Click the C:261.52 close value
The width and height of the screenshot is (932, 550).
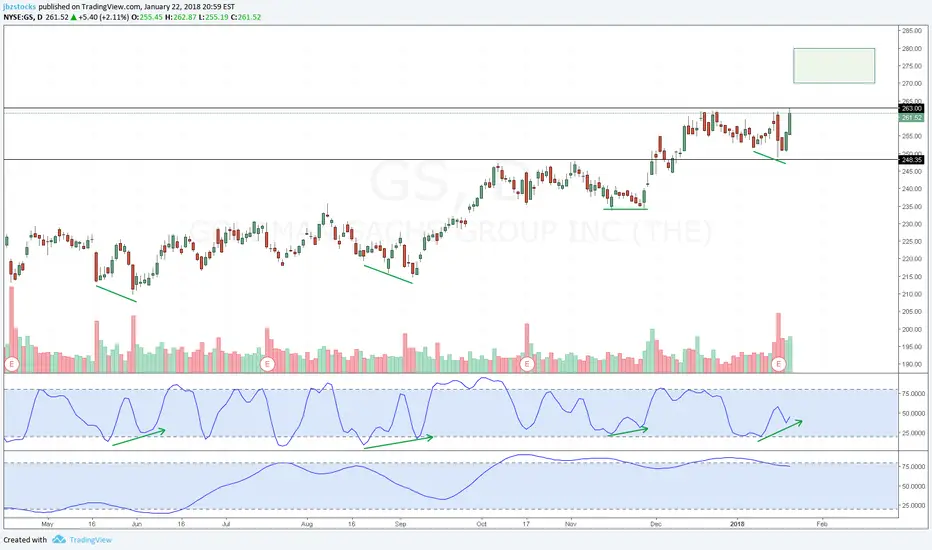point(246,17)
